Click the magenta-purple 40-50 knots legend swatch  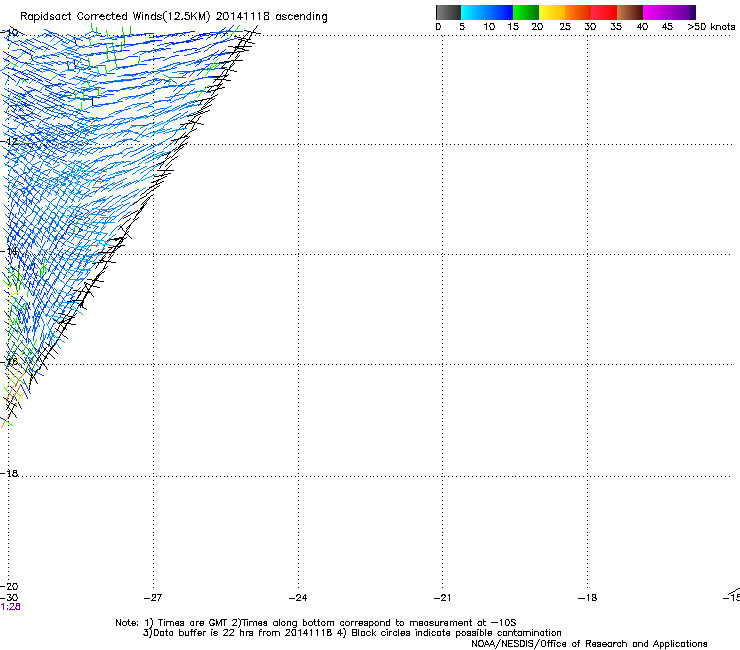coord(669,12)
